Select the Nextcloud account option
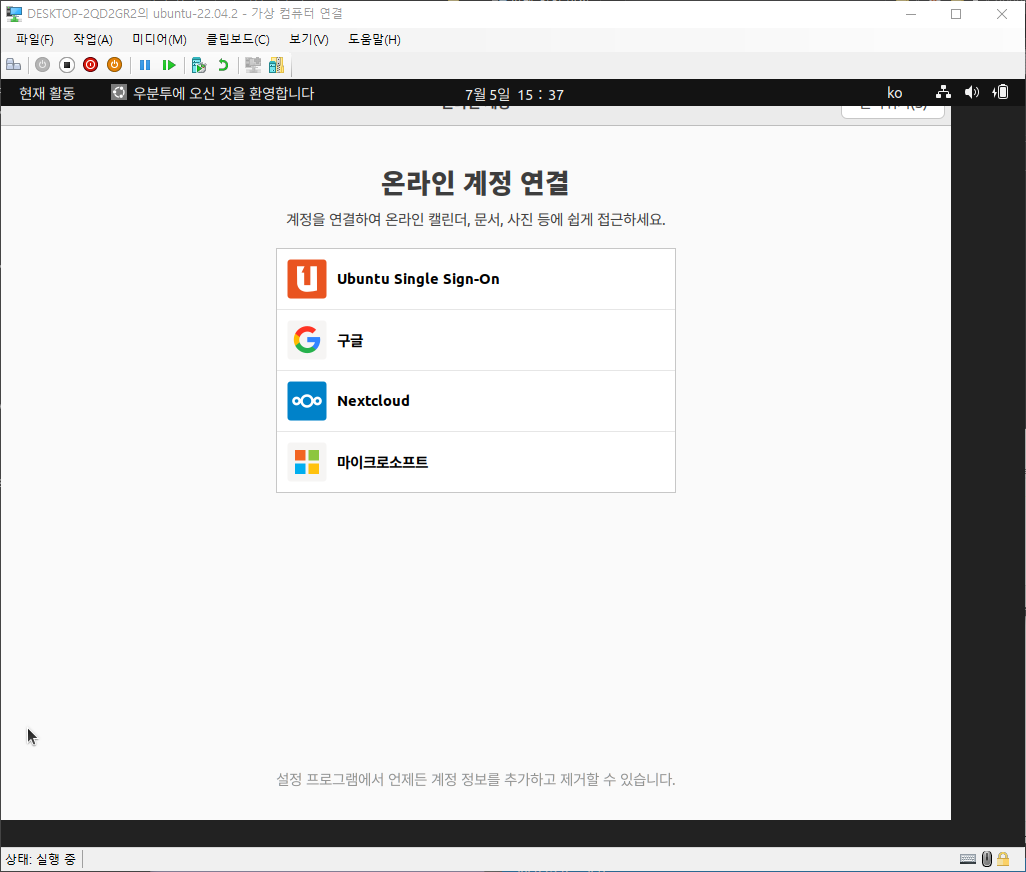Screen dimensions: 1026x872 pyautogui.click(x=476, y=401)
